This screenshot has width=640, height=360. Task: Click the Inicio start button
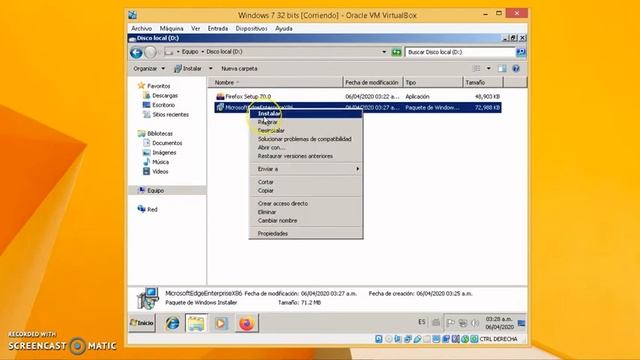pyautogui.click(x=142, y=323)
